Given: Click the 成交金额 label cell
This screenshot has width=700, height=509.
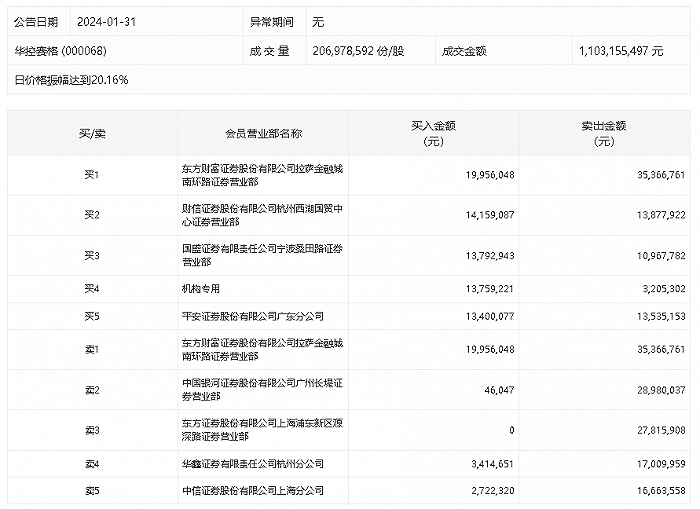Looking at the screenshot, I should (x=464, y=51).
